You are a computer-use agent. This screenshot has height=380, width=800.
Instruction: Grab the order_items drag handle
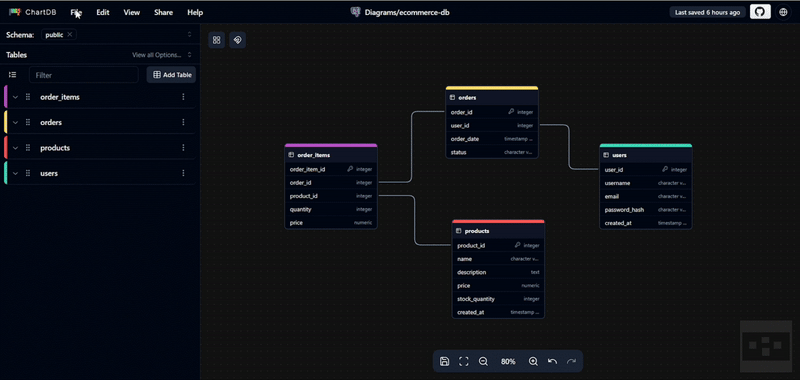click(x=28, y=97)
